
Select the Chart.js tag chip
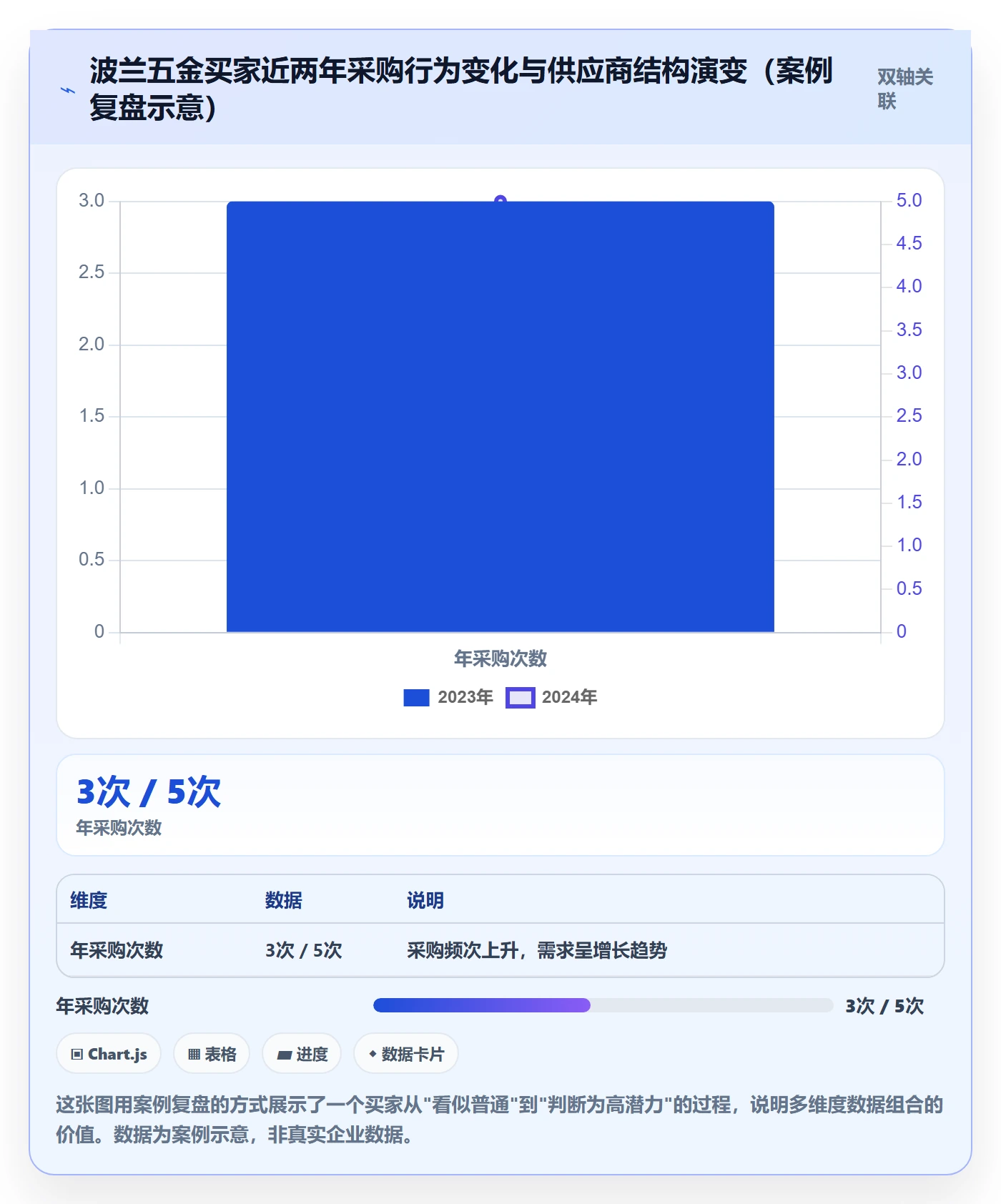(109, 1054)
